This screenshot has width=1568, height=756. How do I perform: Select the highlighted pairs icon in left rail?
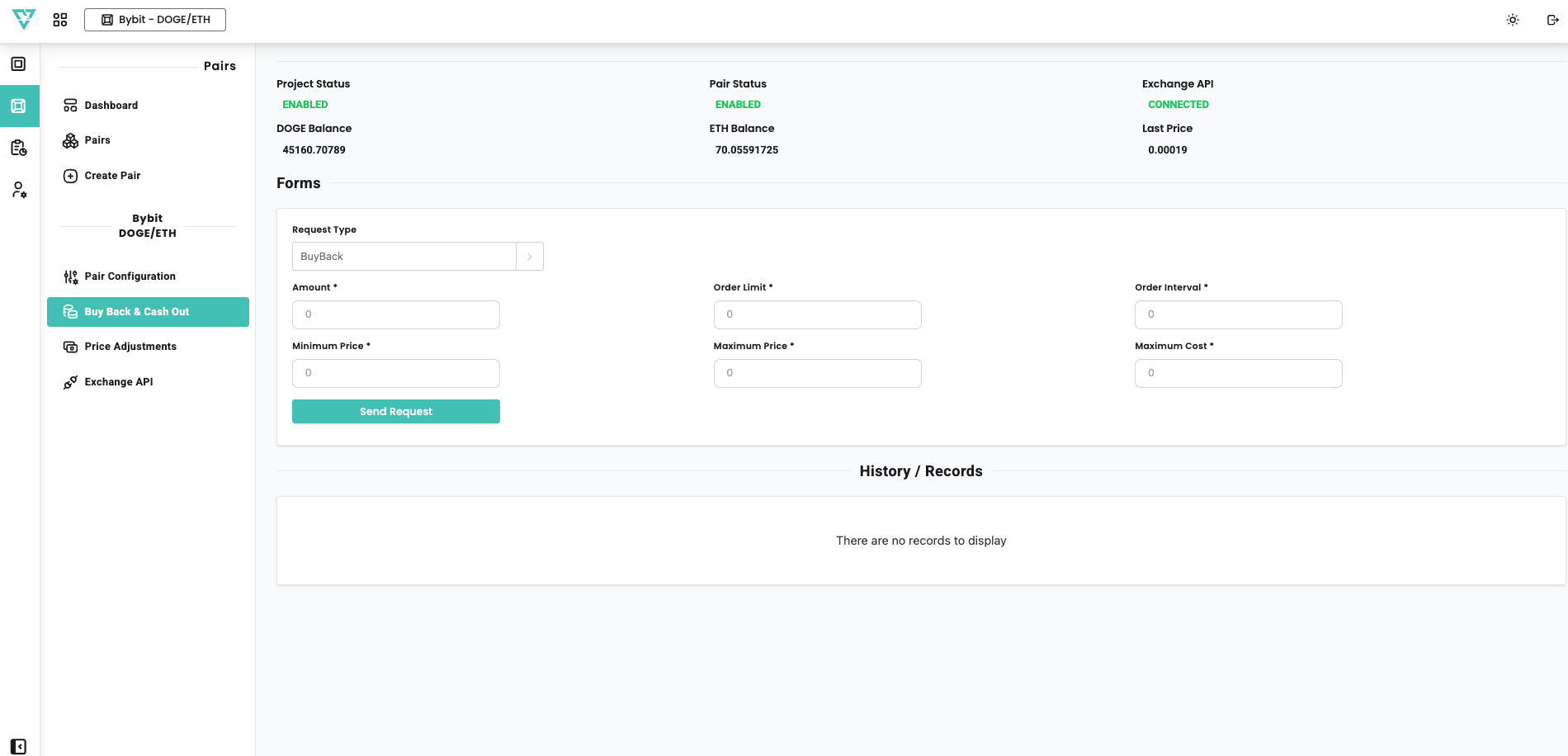19,106
